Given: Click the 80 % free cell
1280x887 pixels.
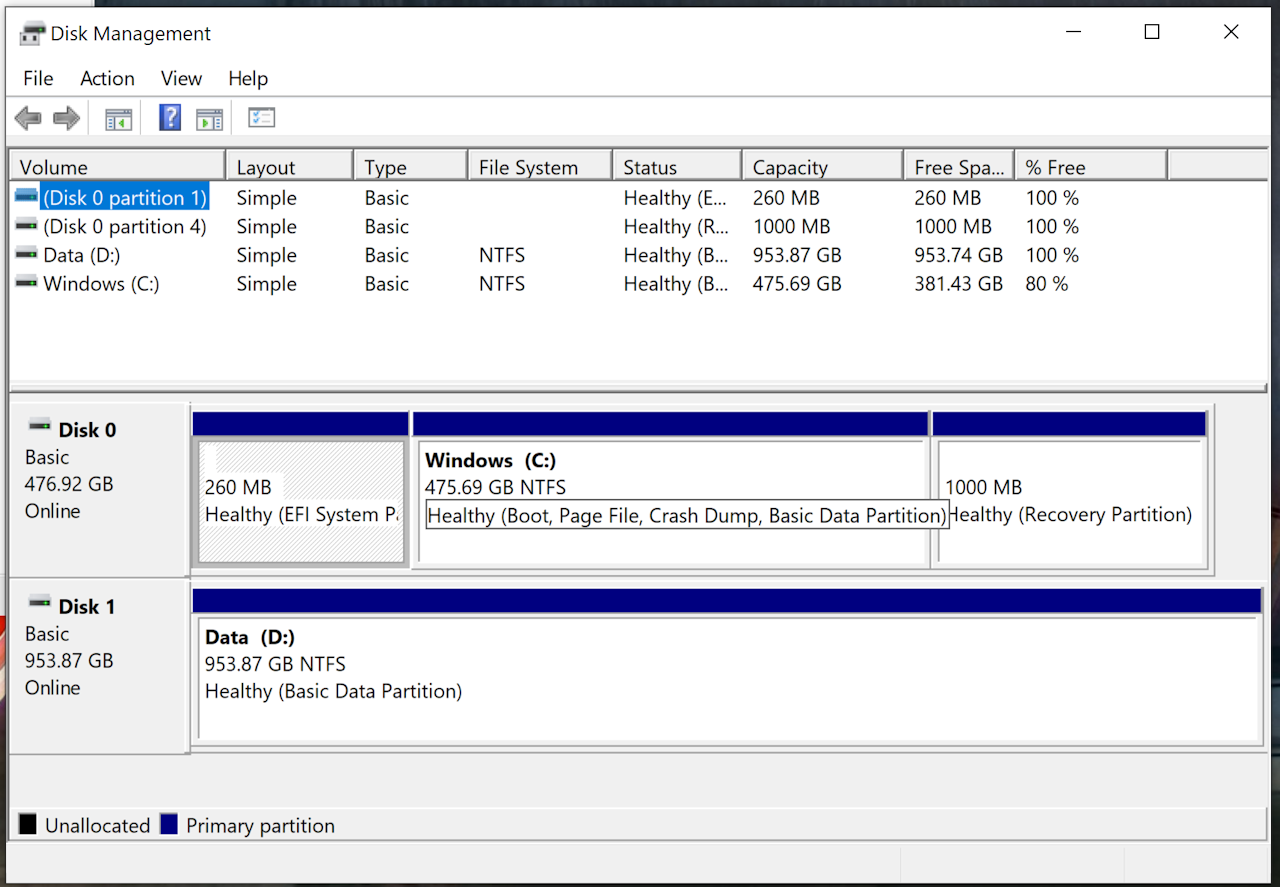Looking at the screenshot, I should [1047, 284].
